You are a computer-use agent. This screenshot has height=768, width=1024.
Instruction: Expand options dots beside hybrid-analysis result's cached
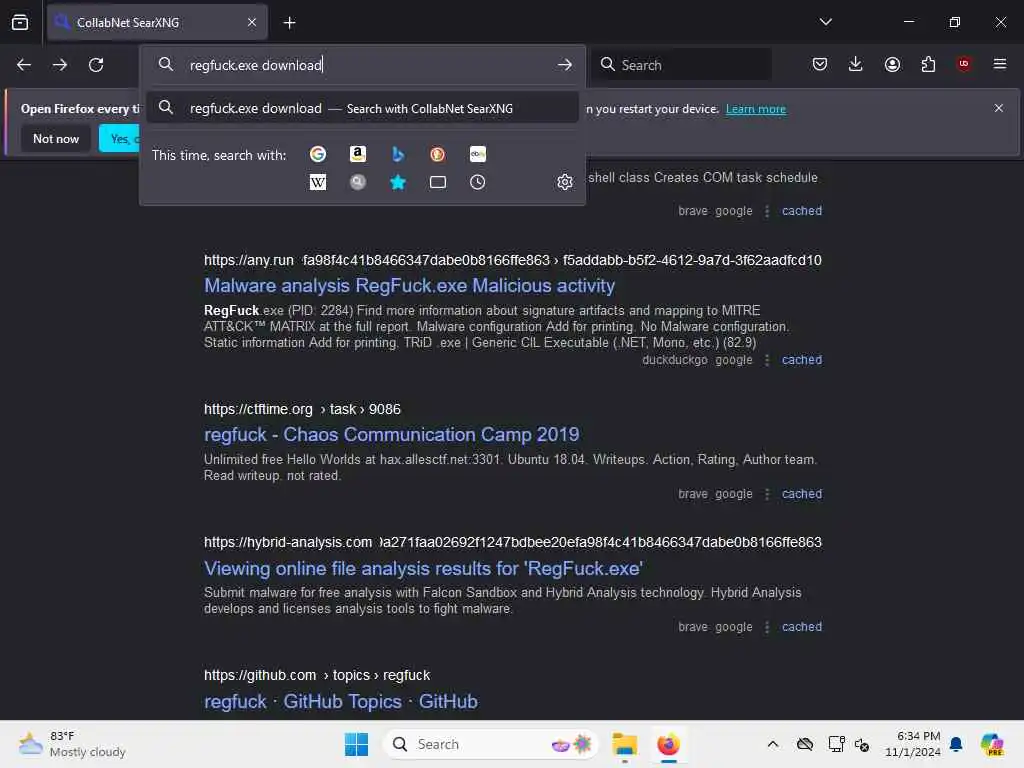767,627
